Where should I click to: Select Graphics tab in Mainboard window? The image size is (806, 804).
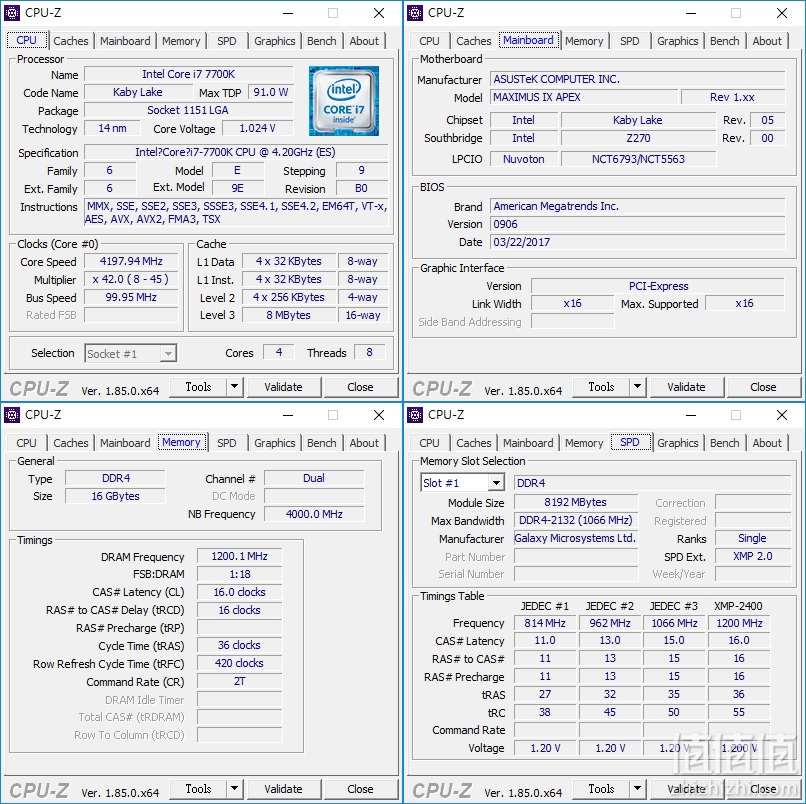tap(677, 41)
